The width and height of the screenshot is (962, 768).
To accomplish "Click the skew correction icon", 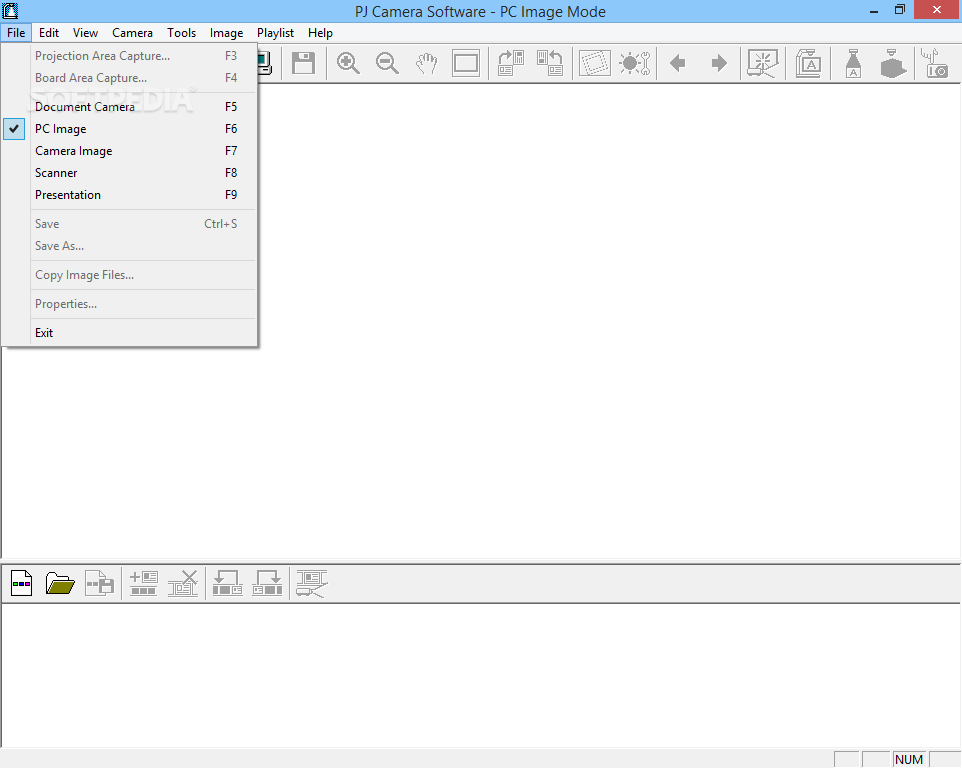I will [595, 63].
